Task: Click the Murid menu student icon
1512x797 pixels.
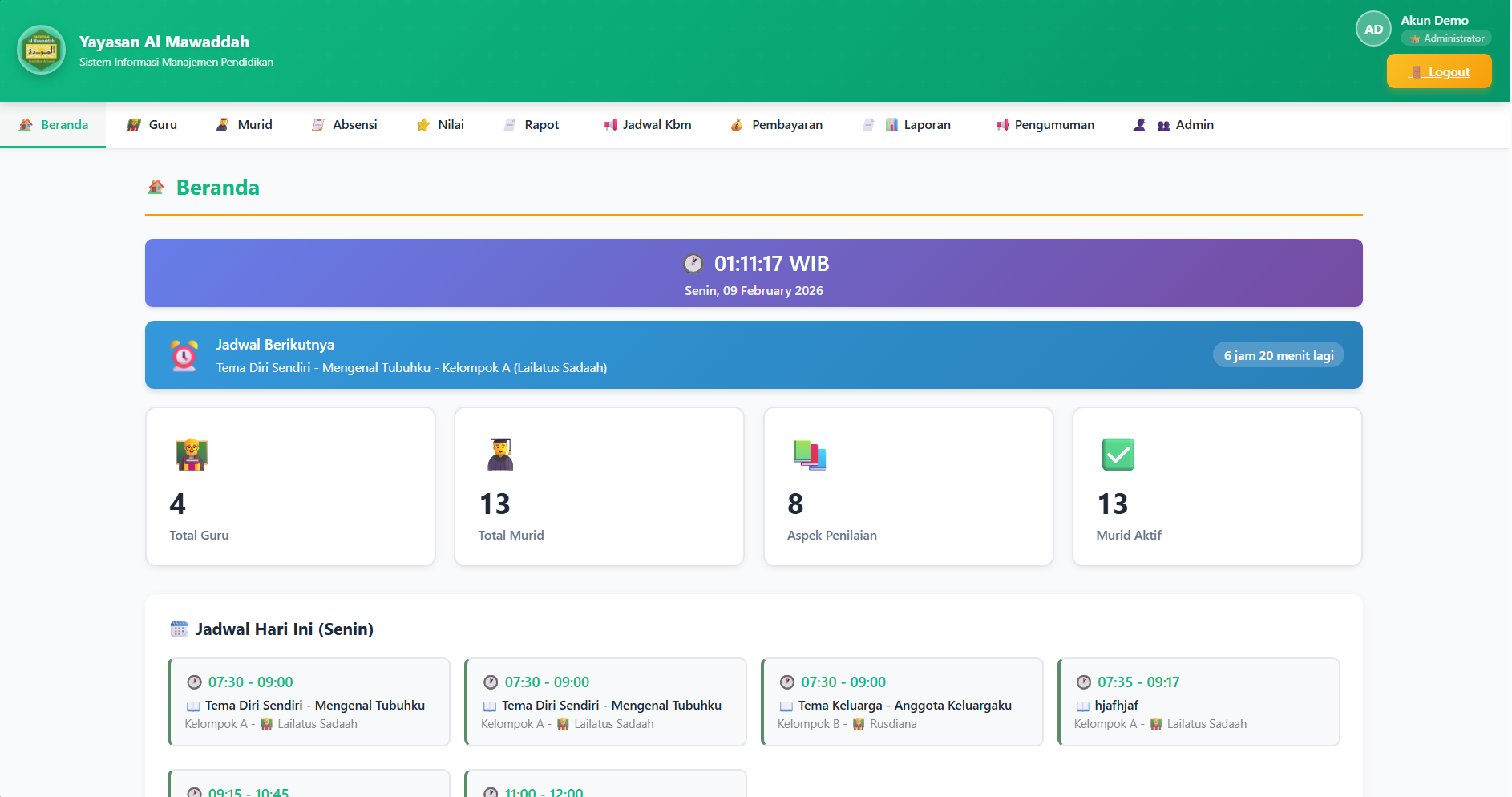Action: click(x=222, y=125)
